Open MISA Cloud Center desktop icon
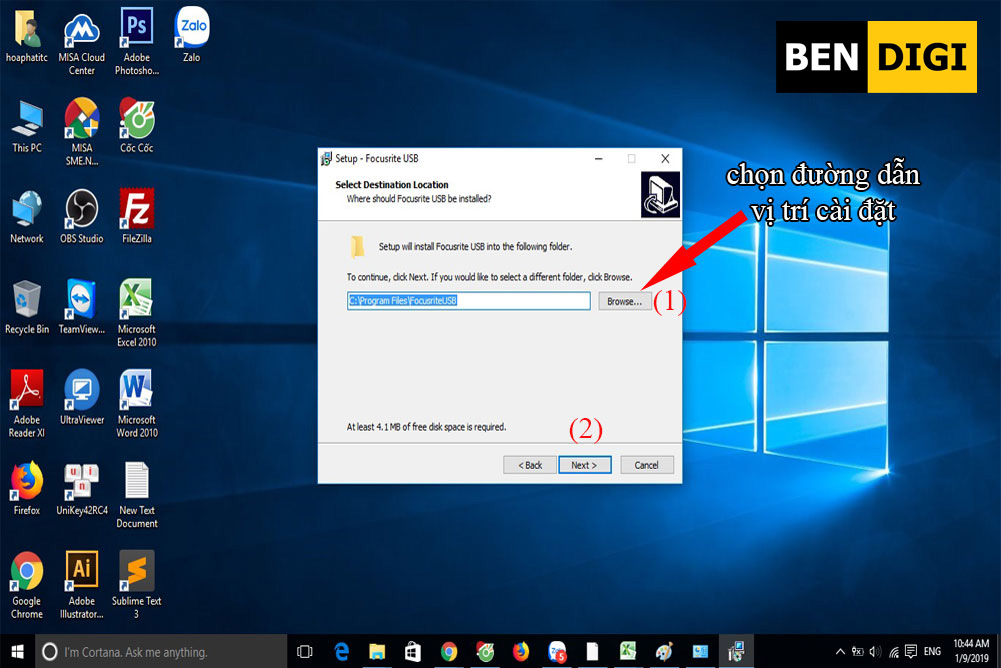The width and height of the screenshot is (1001, 668). tap(82, 42)
